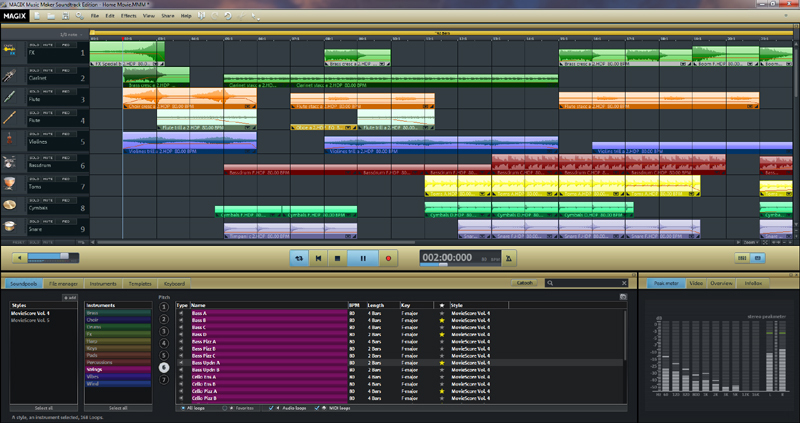This screenshot has width=800, height=423.
Task: Open the Edit menu
Action: 110,16
